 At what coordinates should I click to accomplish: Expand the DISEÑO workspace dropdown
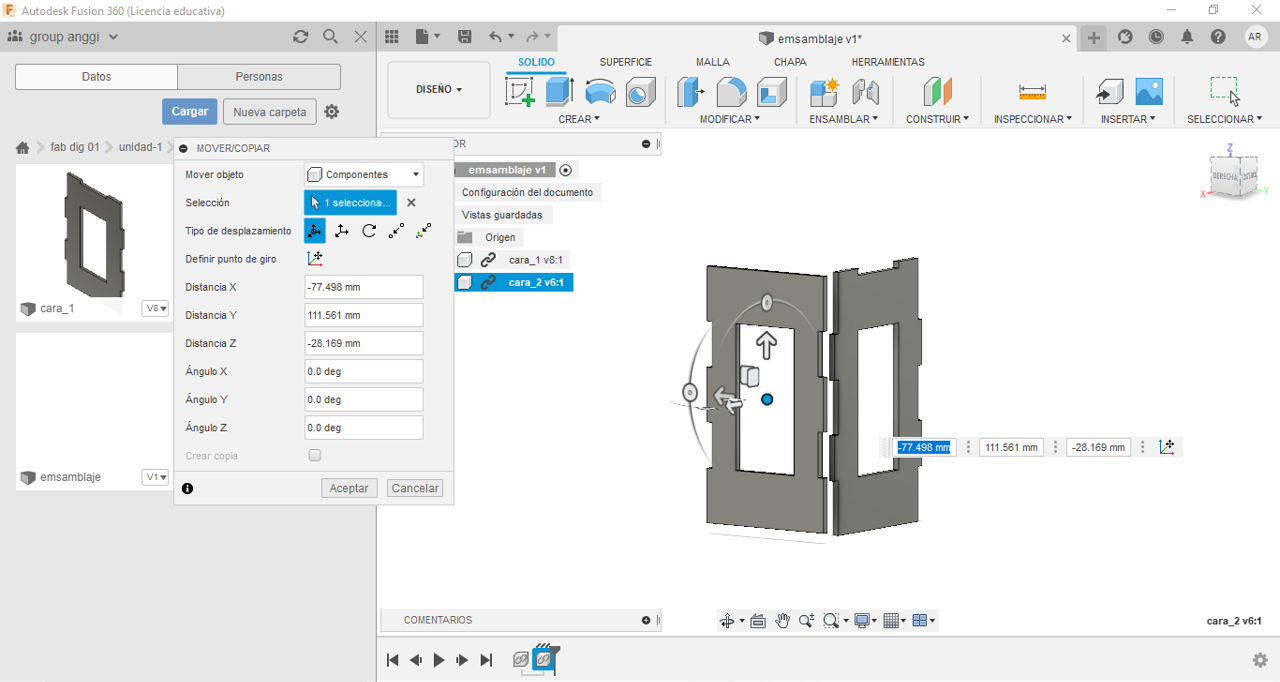click(x=438, y=90)
